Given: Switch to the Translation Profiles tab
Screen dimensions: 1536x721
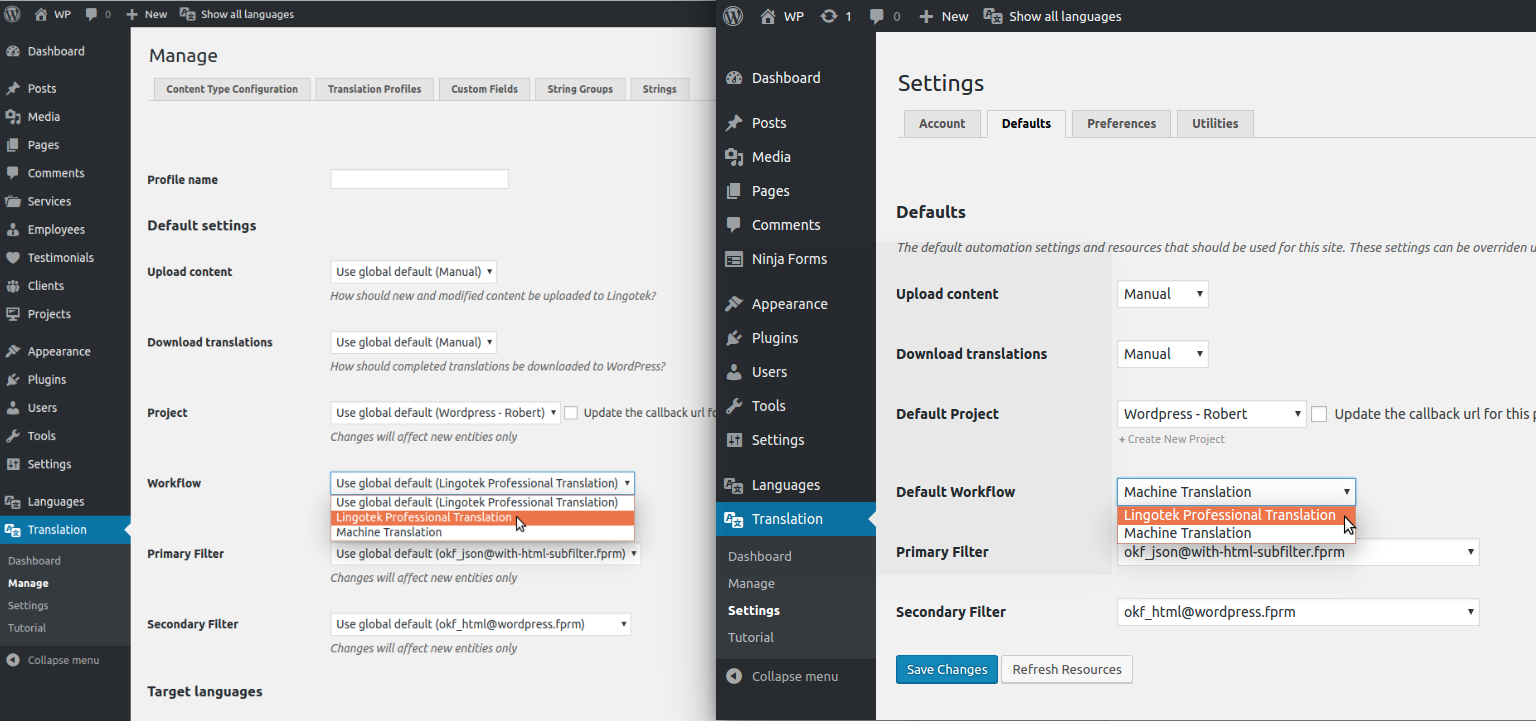Looking at the screenshot, I should (374, 89).
